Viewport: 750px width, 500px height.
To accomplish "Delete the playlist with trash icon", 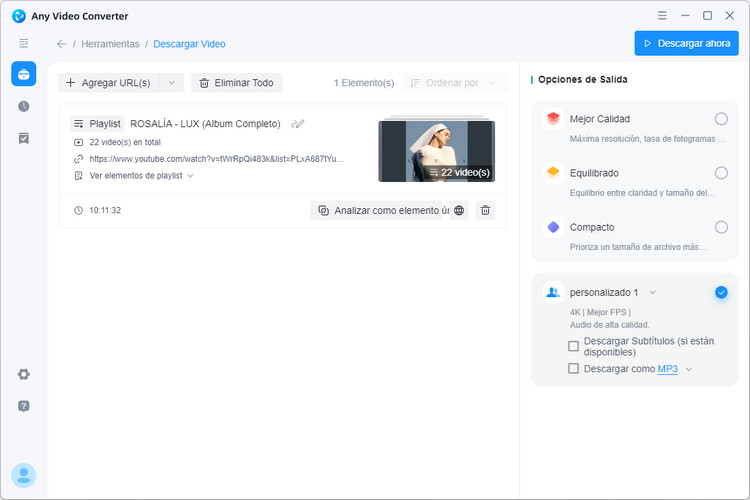I will (x=485, y=210).
